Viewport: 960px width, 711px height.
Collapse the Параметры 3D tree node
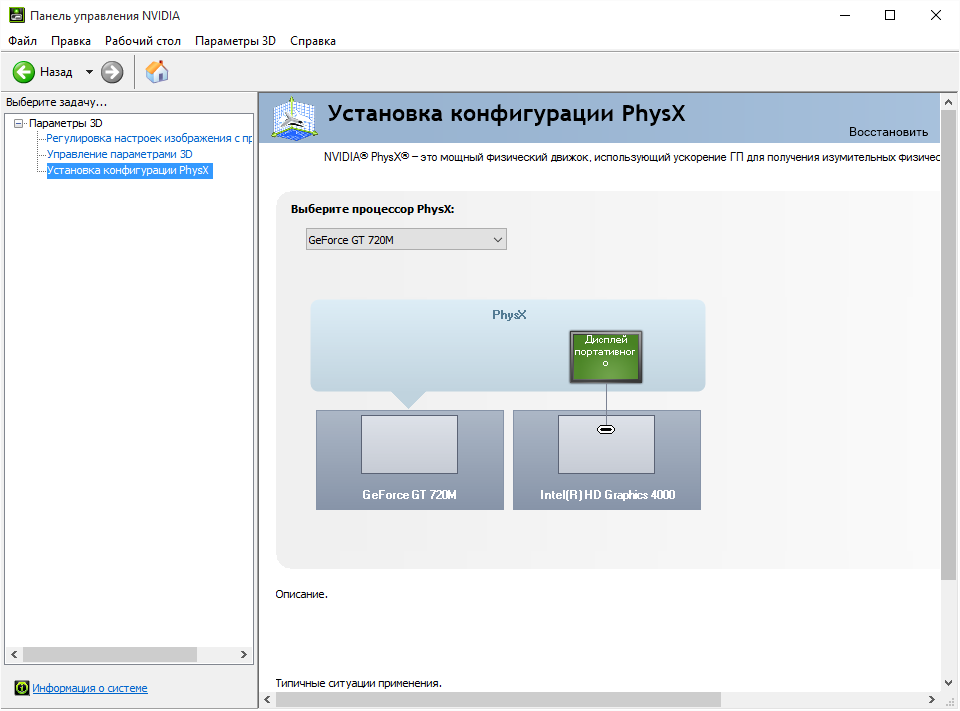tap(18, 123)
